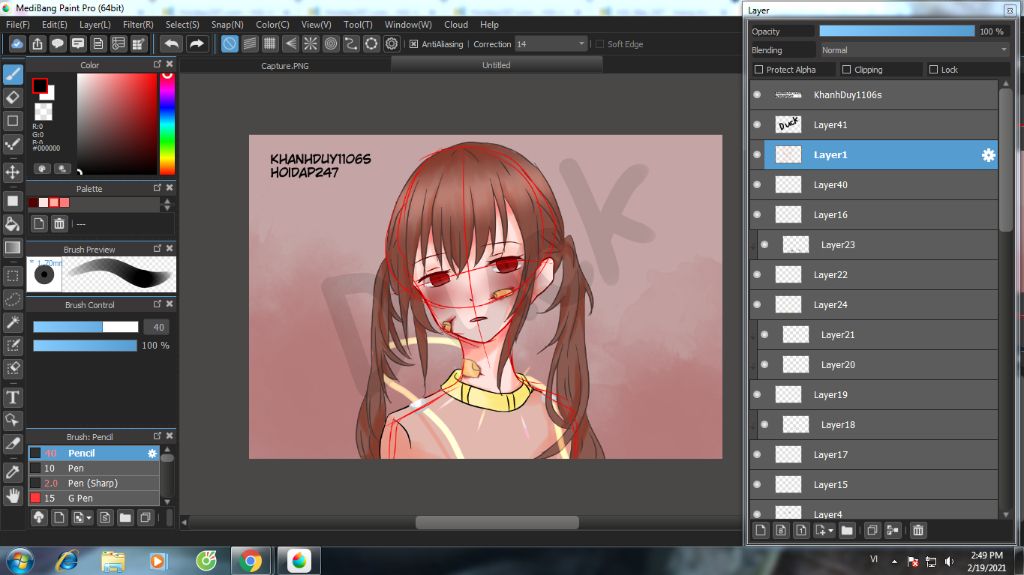Select the Eraser tool
This screenshot has width=1024, height=575.
(x=12, y=98)
